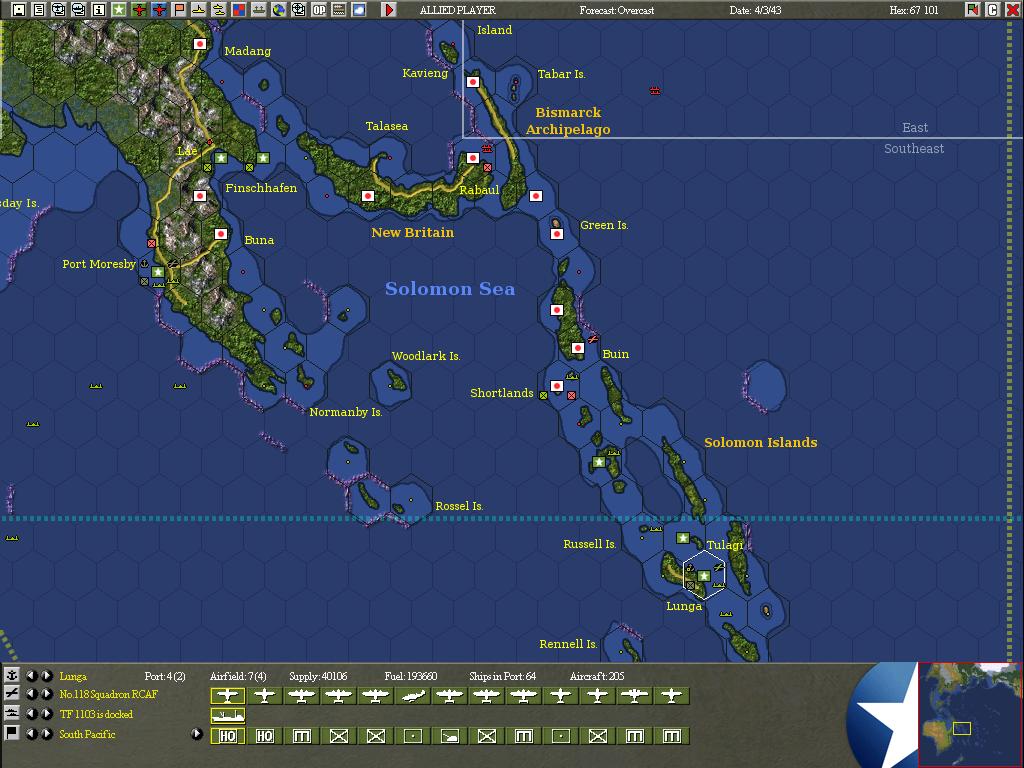This screenshot has width=1024, height=768.
Task: Select the Allied base at Port Moresby
Action: coord(157,272)
